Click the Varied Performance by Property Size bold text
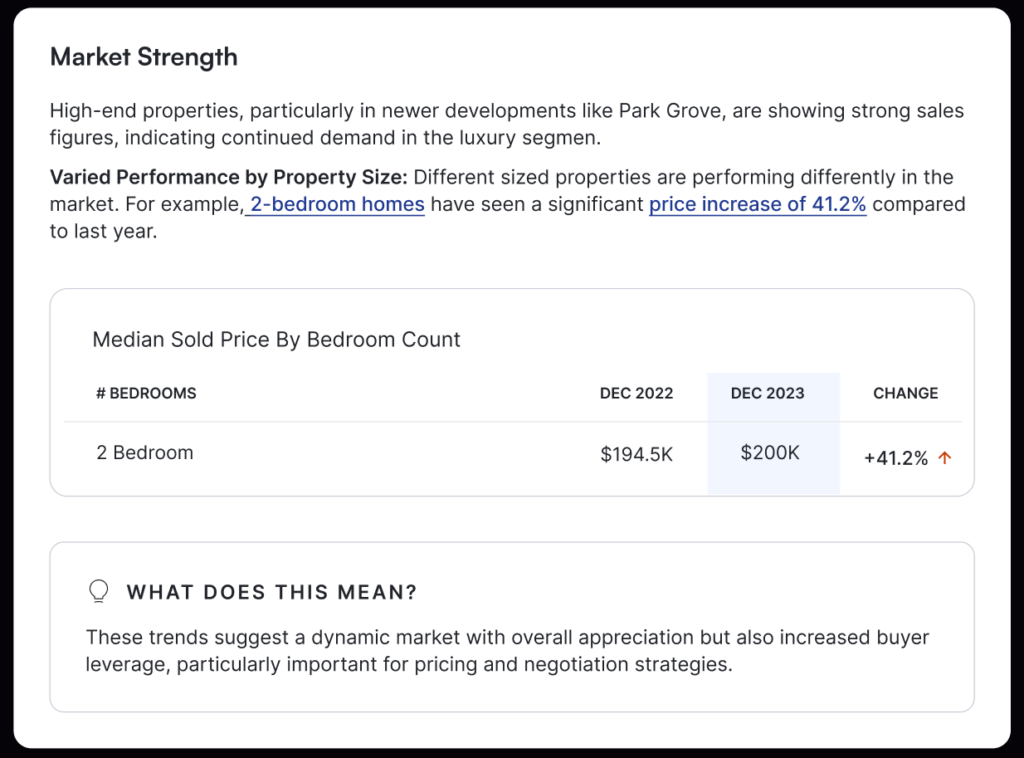The image size is (1024, 758). (x=229, y=177)
